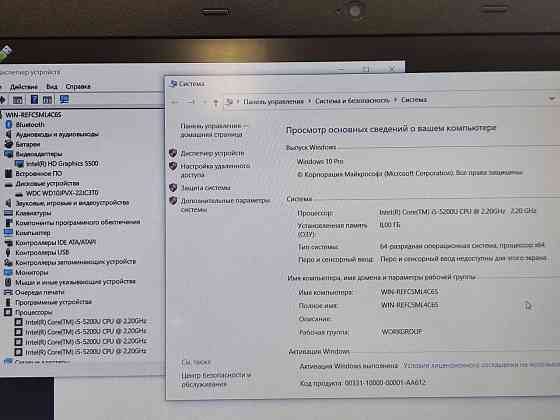Open Панель управления — домашняя страница link

214,130
